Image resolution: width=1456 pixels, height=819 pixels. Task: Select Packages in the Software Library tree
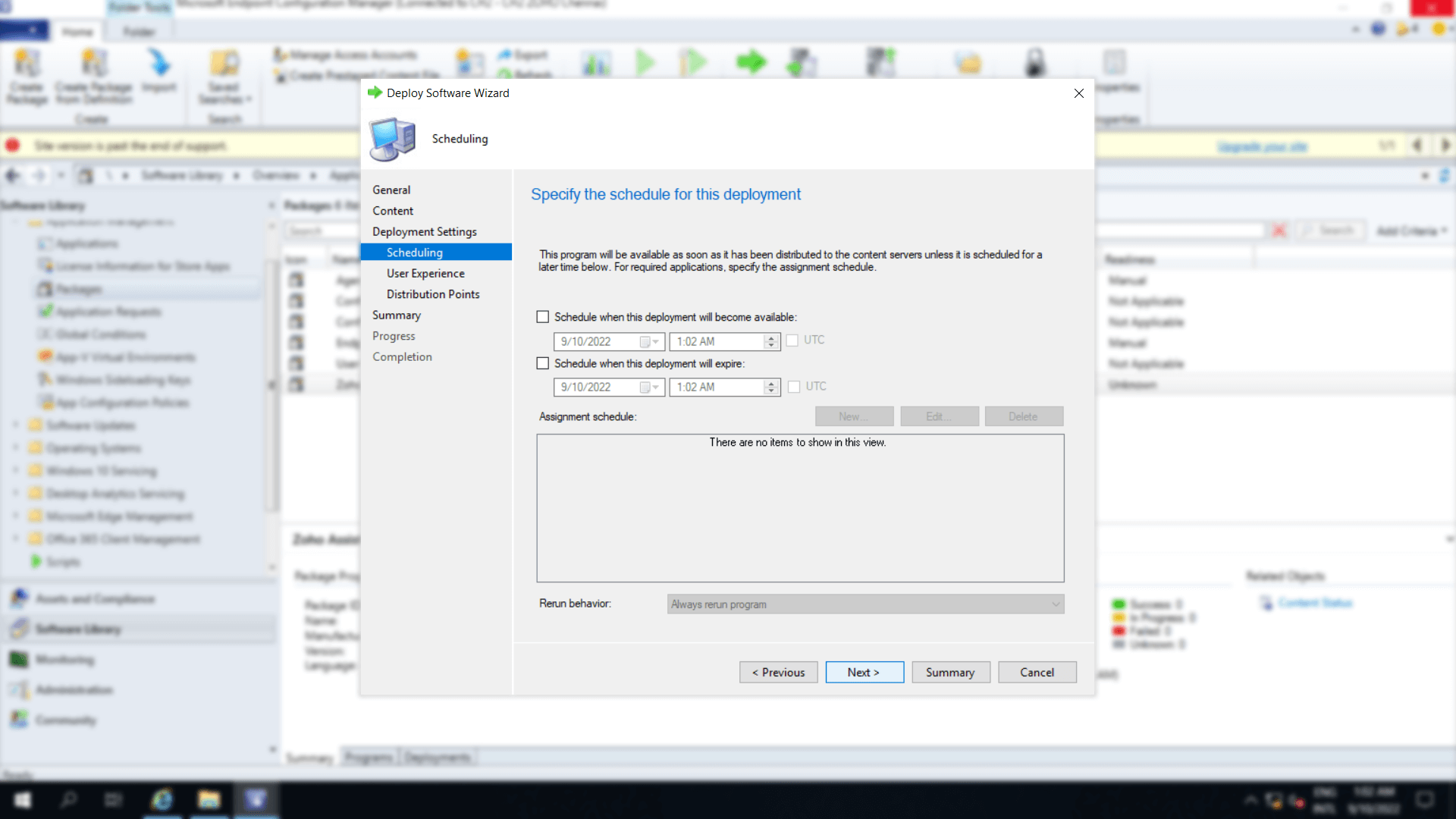point(80,289)
